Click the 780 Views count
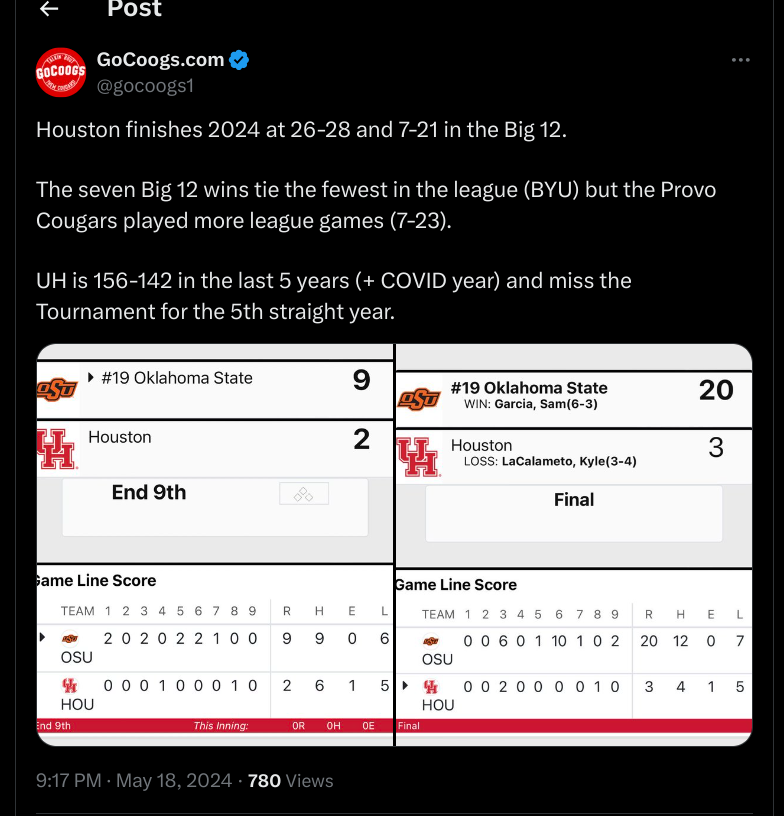 pos(290,781)
